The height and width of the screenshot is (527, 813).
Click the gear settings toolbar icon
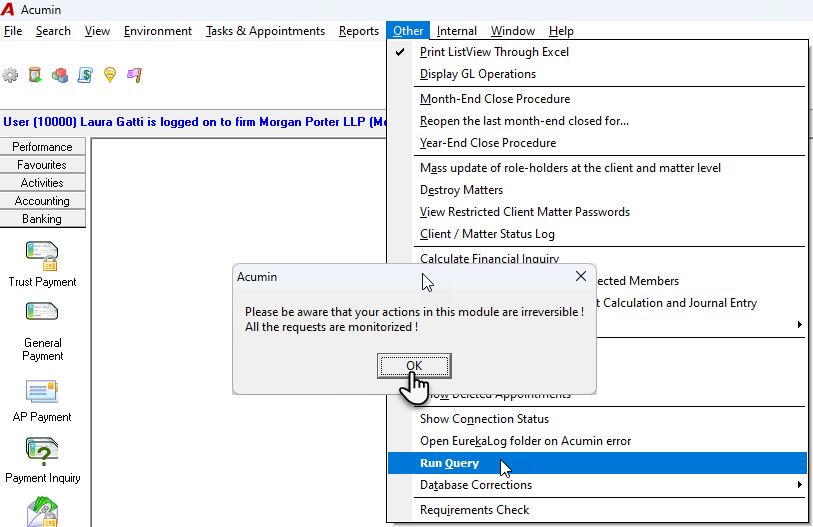click(10, 75)
